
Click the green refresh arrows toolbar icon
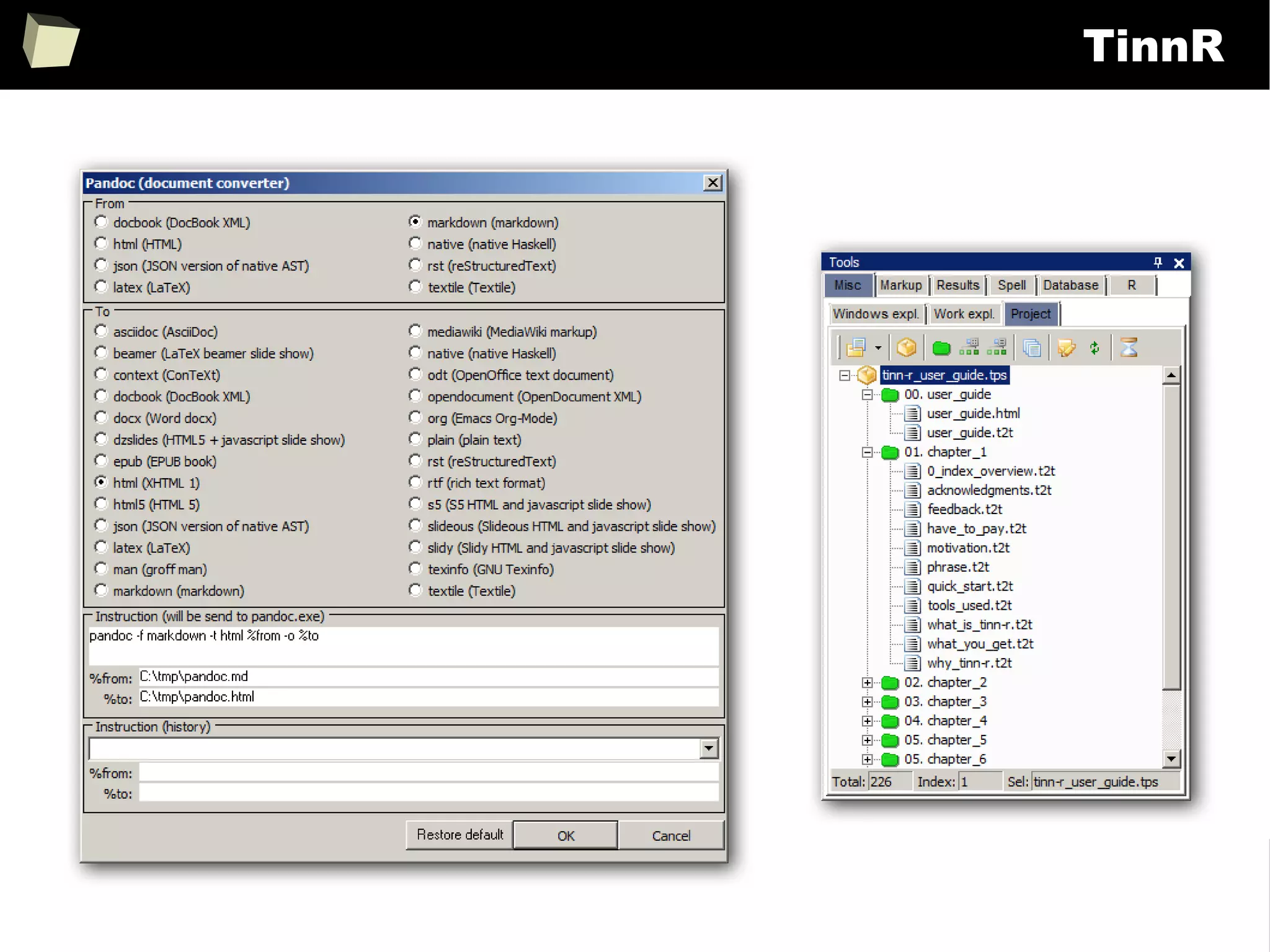pos(1095,348)
